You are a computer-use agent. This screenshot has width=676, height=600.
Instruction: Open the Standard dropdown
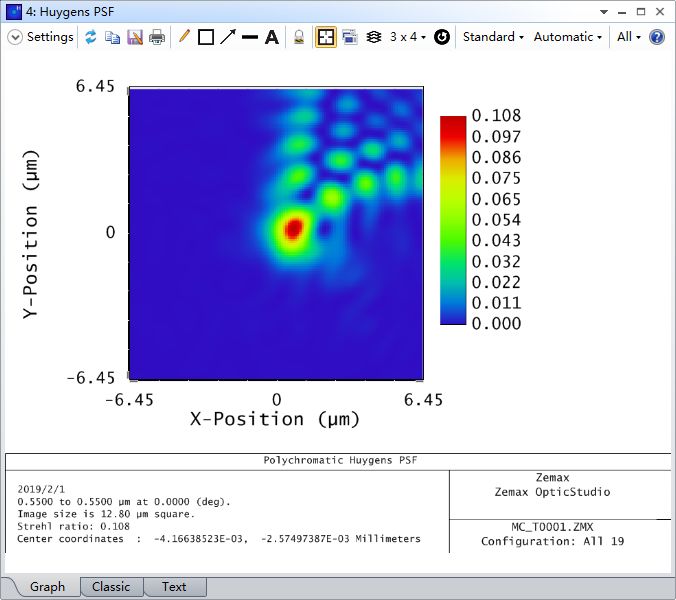[493, 37]
